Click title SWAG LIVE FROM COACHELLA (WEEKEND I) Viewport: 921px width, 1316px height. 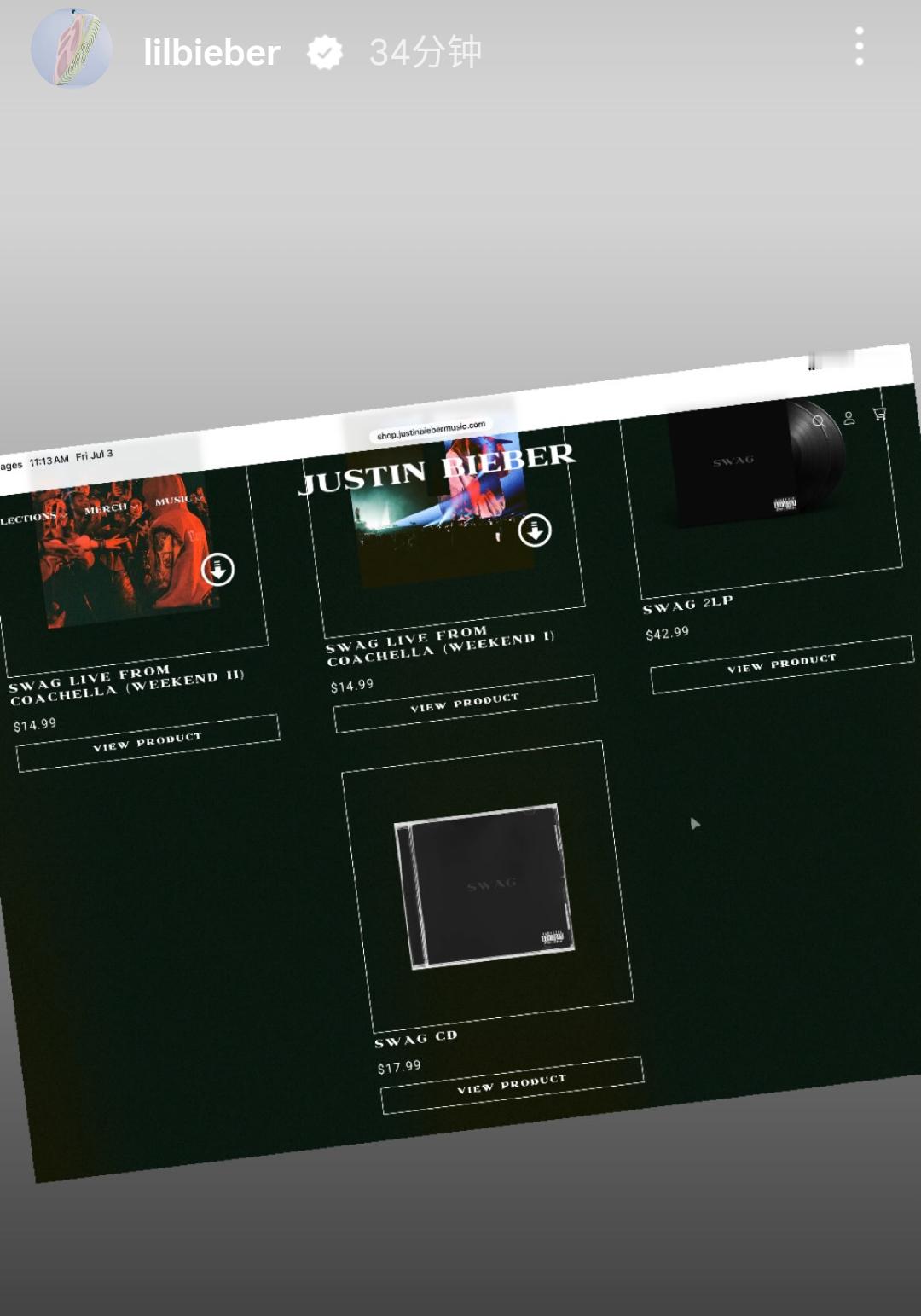pos(440,647)
